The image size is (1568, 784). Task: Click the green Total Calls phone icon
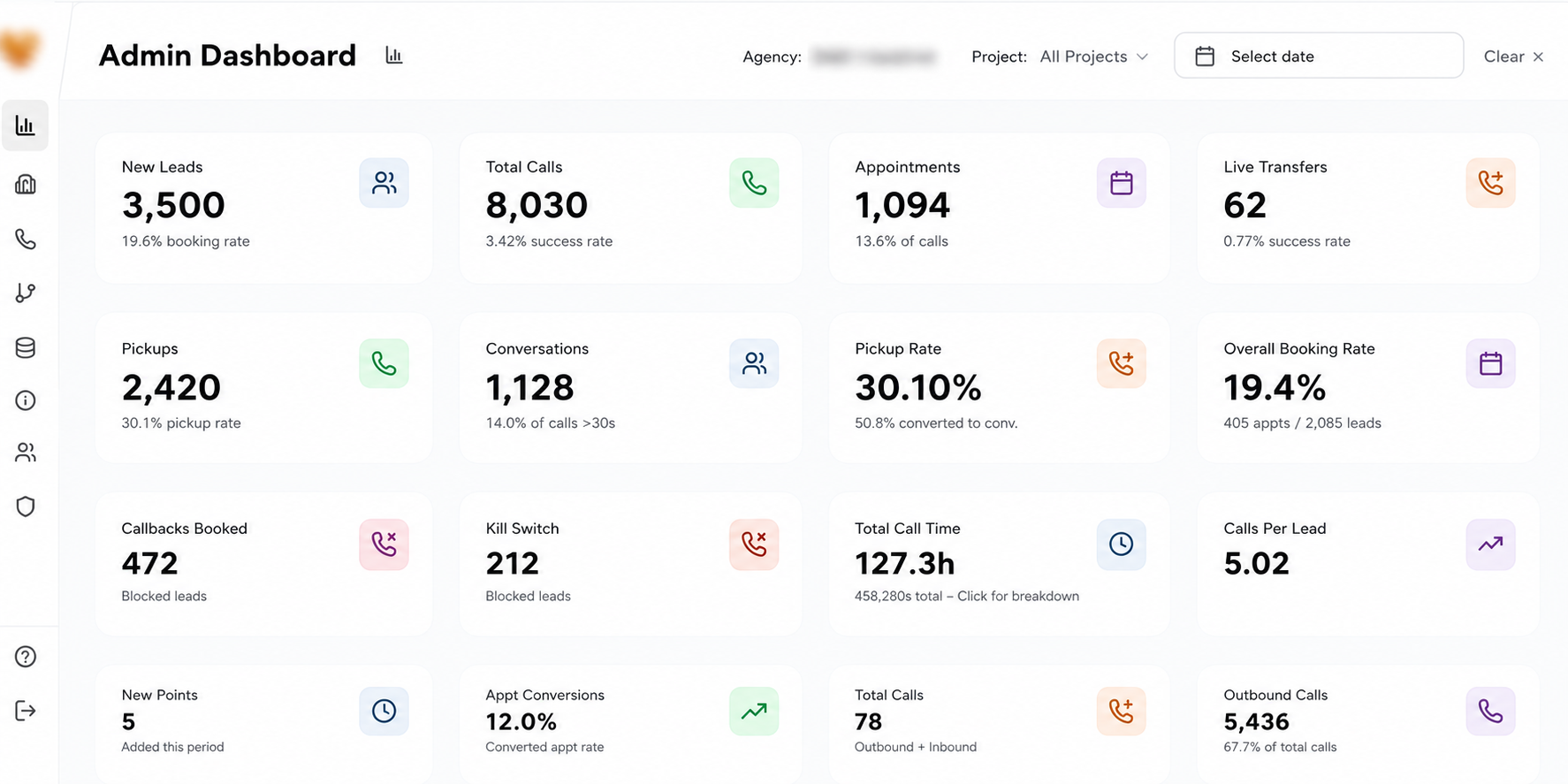[x=754, y=183]
